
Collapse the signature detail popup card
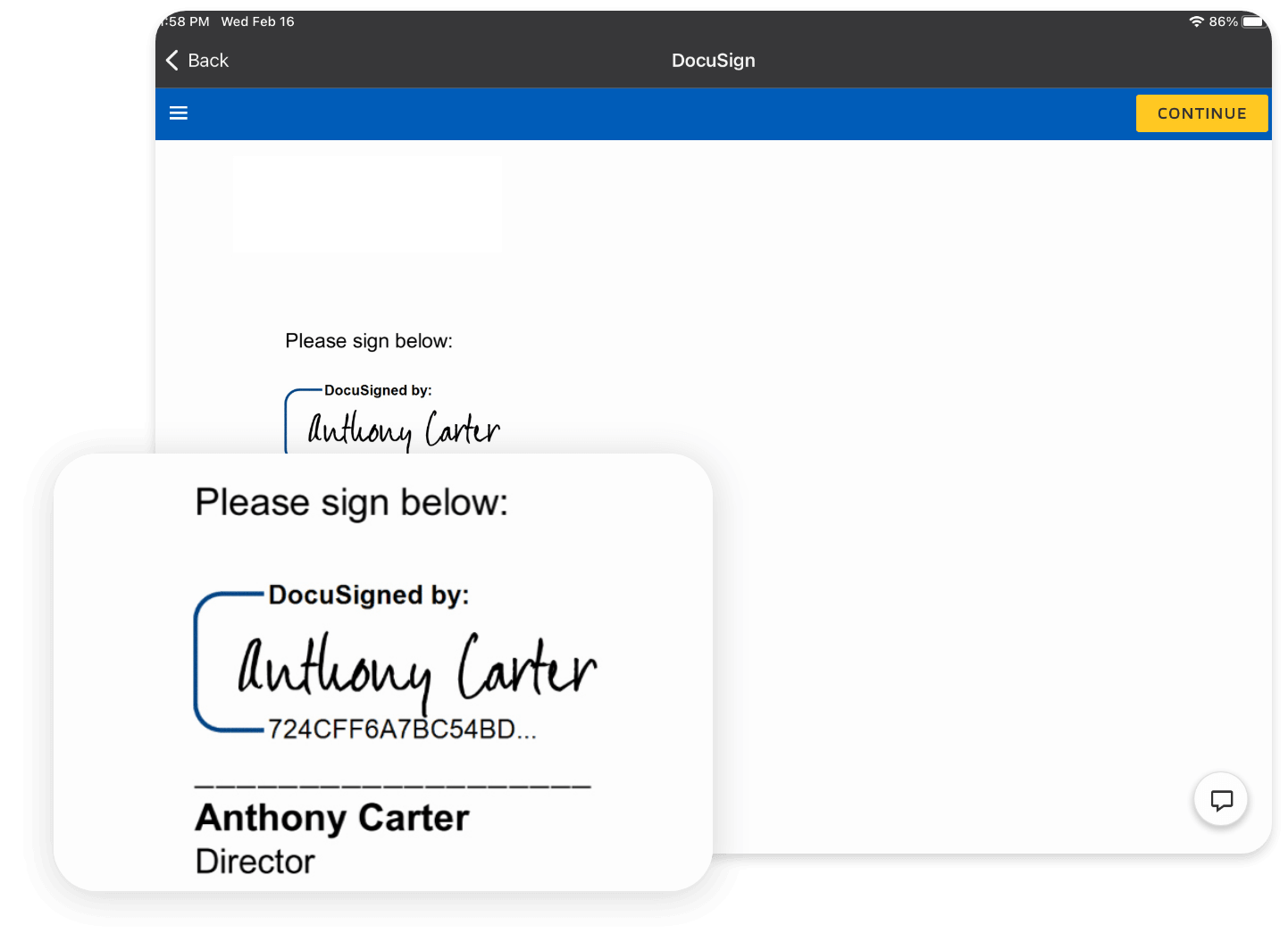pos(384,670)
